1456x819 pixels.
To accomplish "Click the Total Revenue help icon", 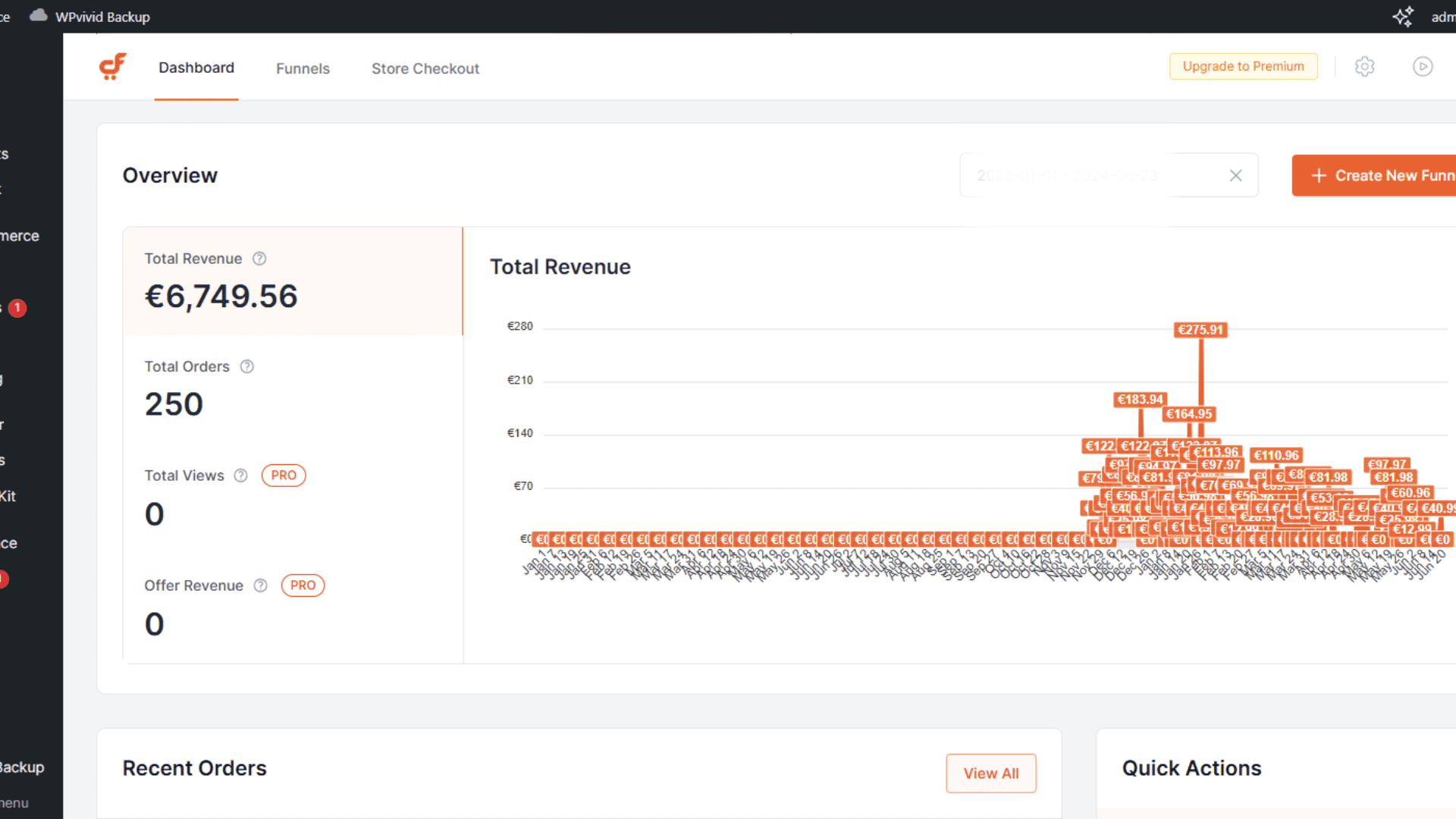I will 259,259.
